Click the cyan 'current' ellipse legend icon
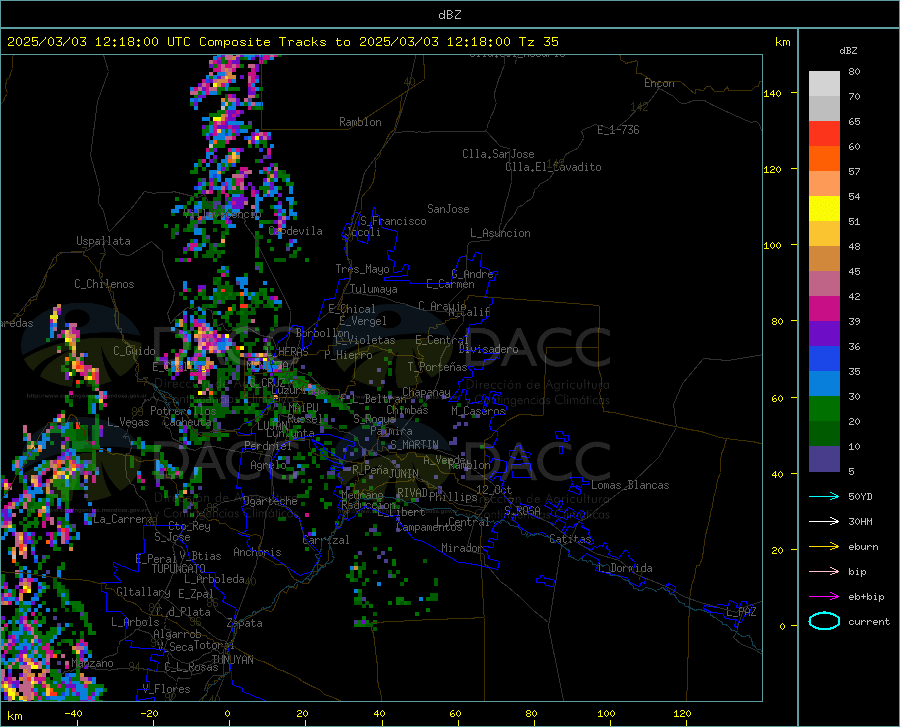Screen dimensions: 900x727 [824, 621]
